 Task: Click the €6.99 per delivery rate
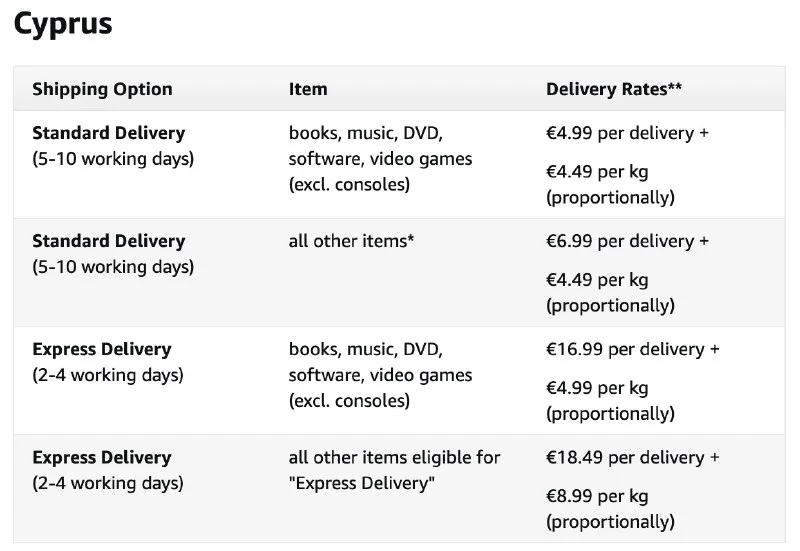[627, 241]
